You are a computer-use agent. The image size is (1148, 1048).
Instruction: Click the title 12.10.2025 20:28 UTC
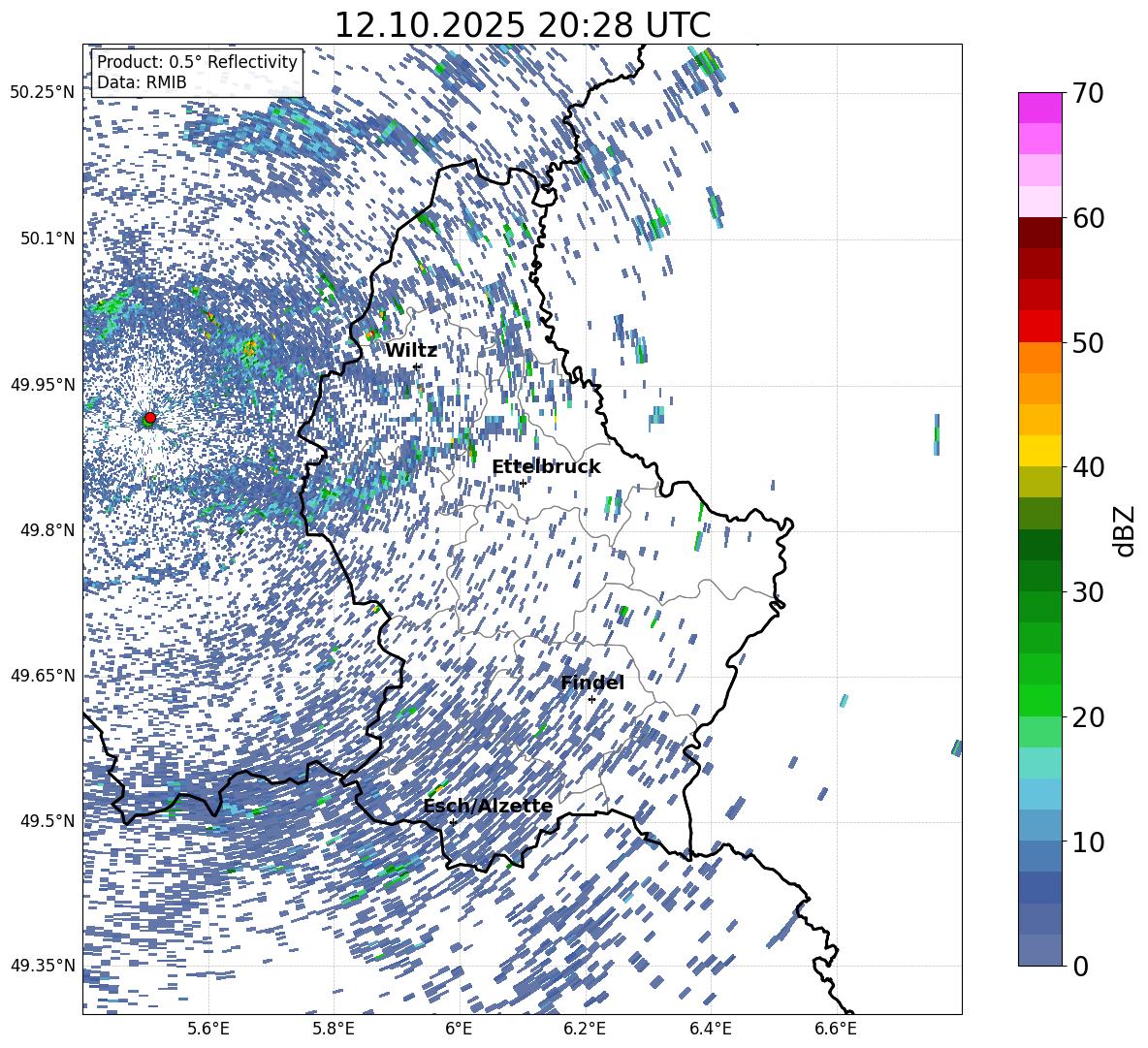[x=522, y=25]
